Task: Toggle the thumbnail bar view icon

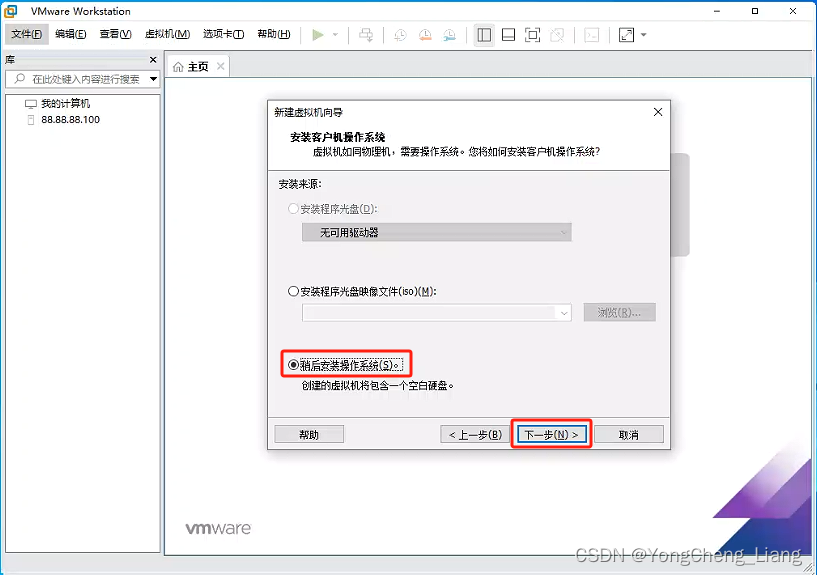Action: [508, 35]
